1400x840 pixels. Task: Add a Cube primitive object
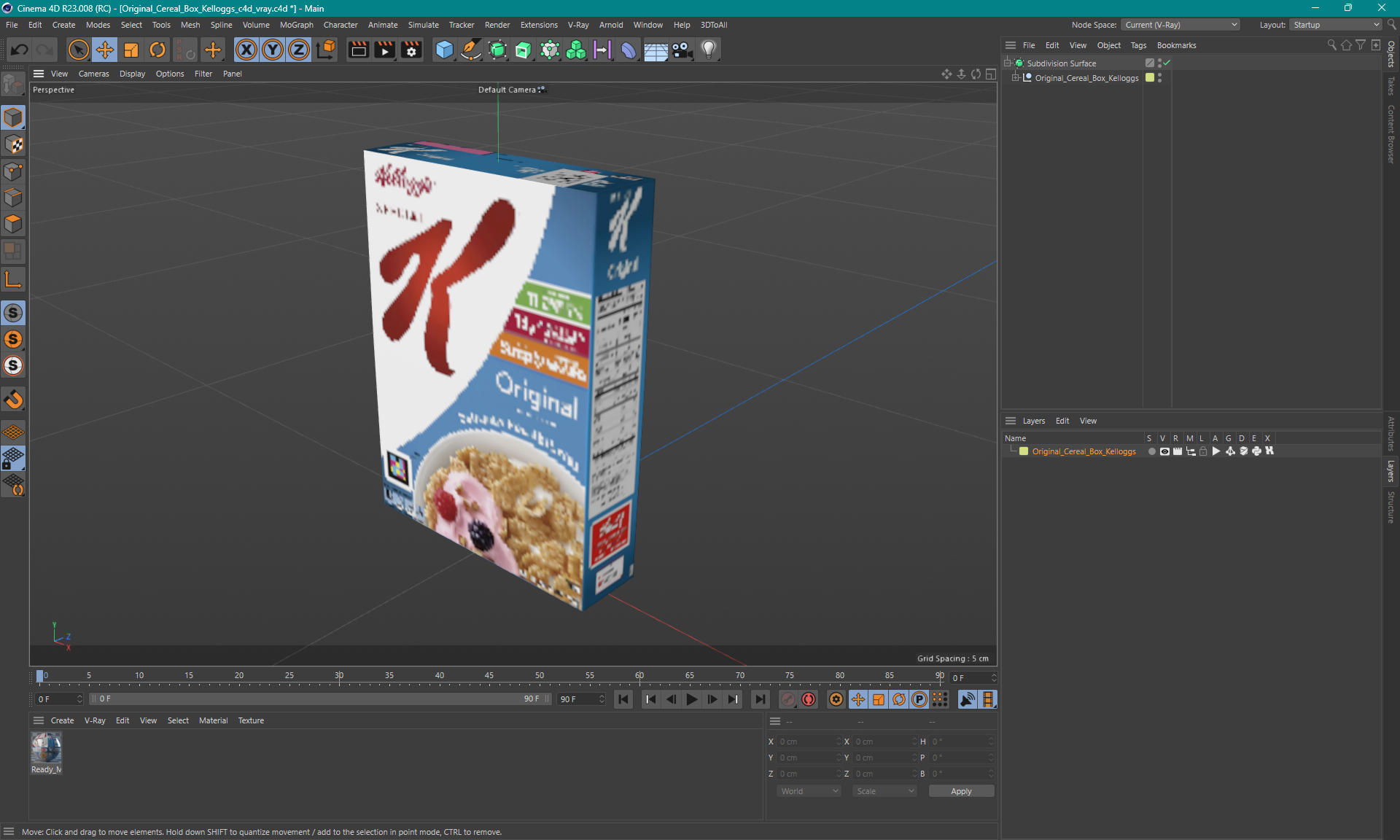click(x=444, y=50)
